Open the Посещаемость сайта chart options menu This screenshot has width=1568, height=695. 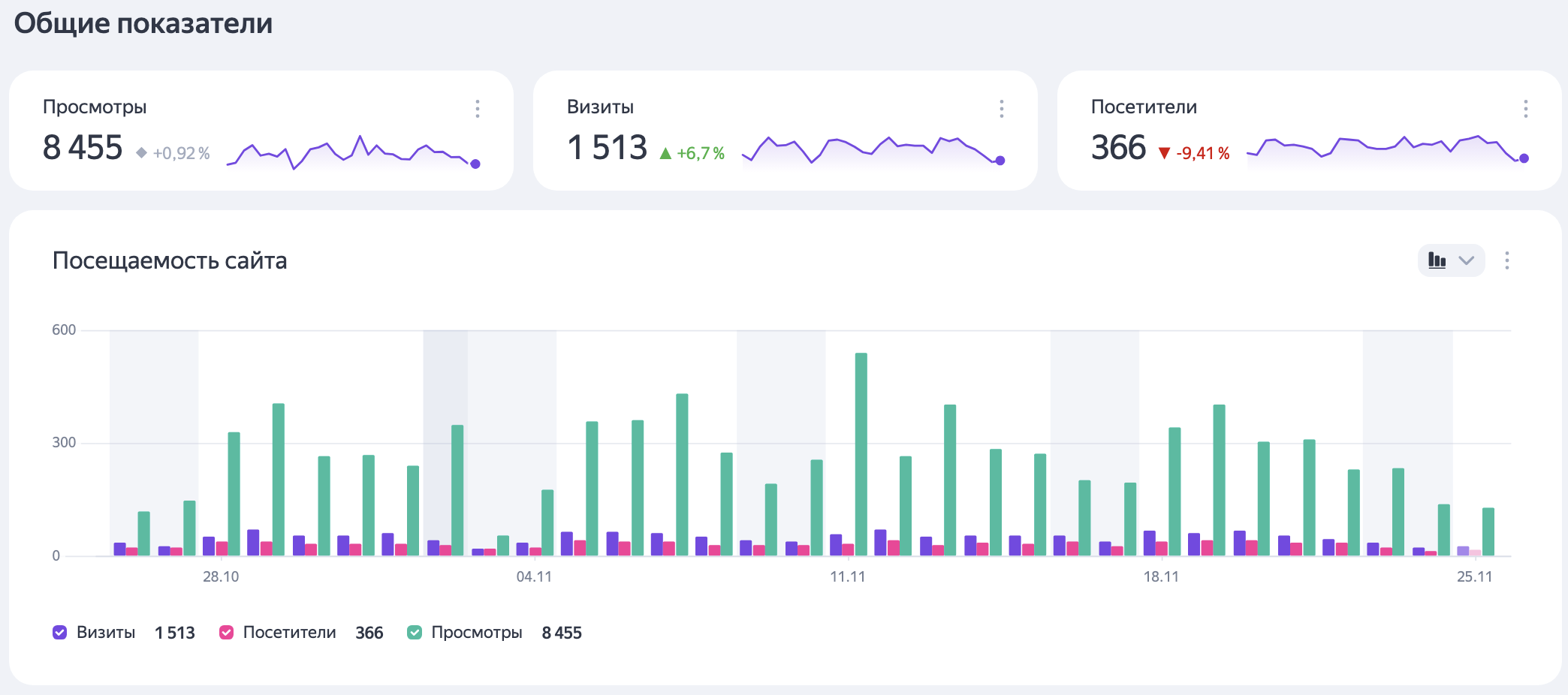click(x=1506, y=260)
